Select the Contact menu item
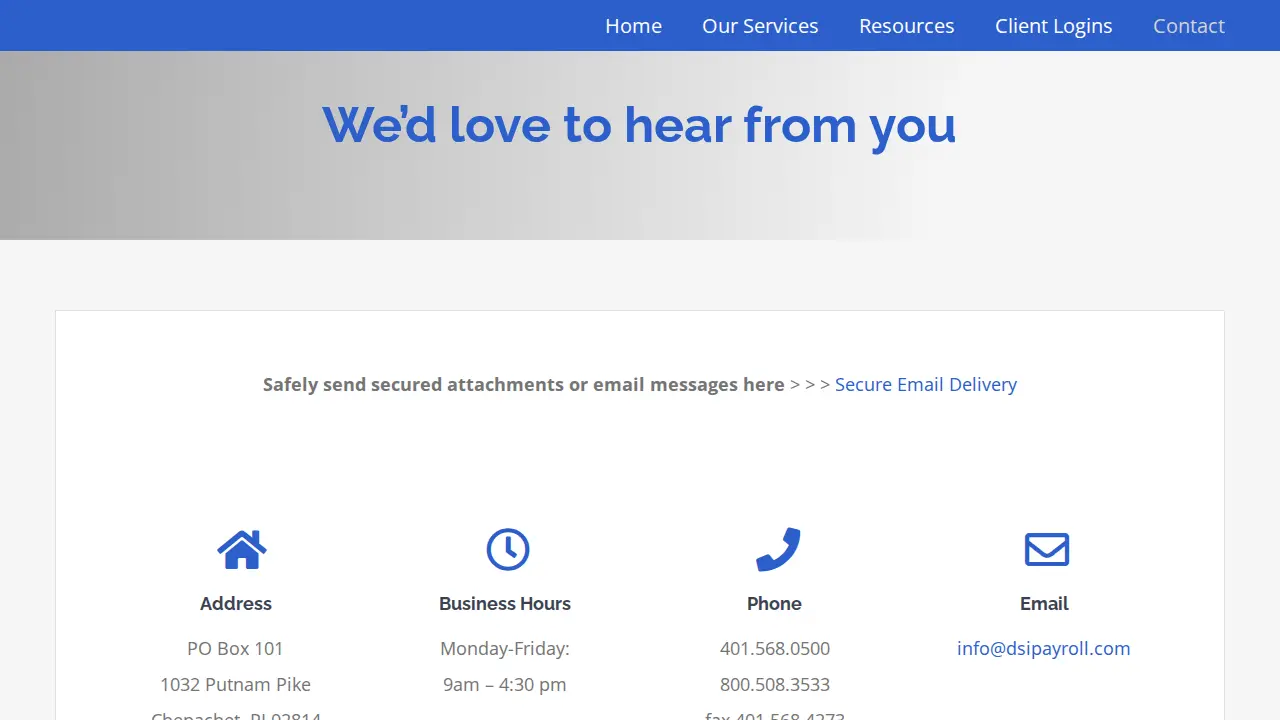The height and width of the screenshot is (720, 1280). (1189, 26)
